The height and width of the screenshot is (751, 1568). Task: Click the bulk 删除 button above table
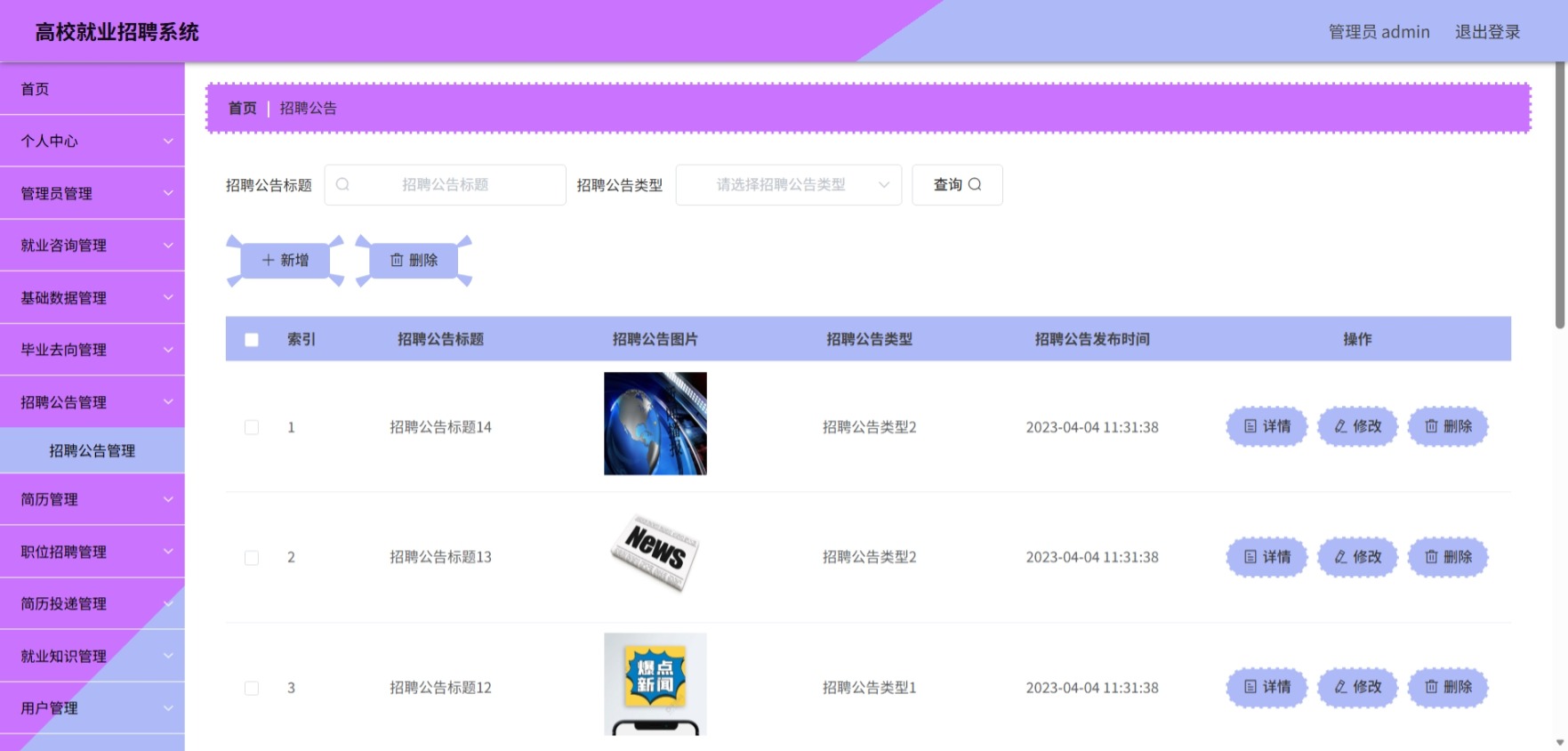click(414, 260)
